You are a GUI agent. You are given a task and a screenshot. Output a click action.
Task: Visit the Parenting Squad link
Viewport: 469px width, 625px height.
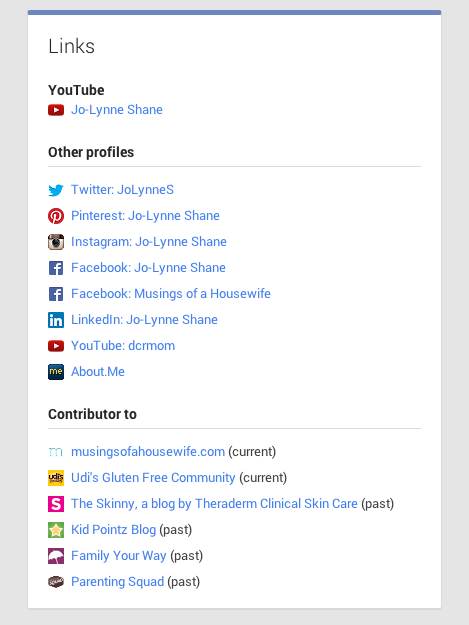pyautogui.click(x=118, y=582)
